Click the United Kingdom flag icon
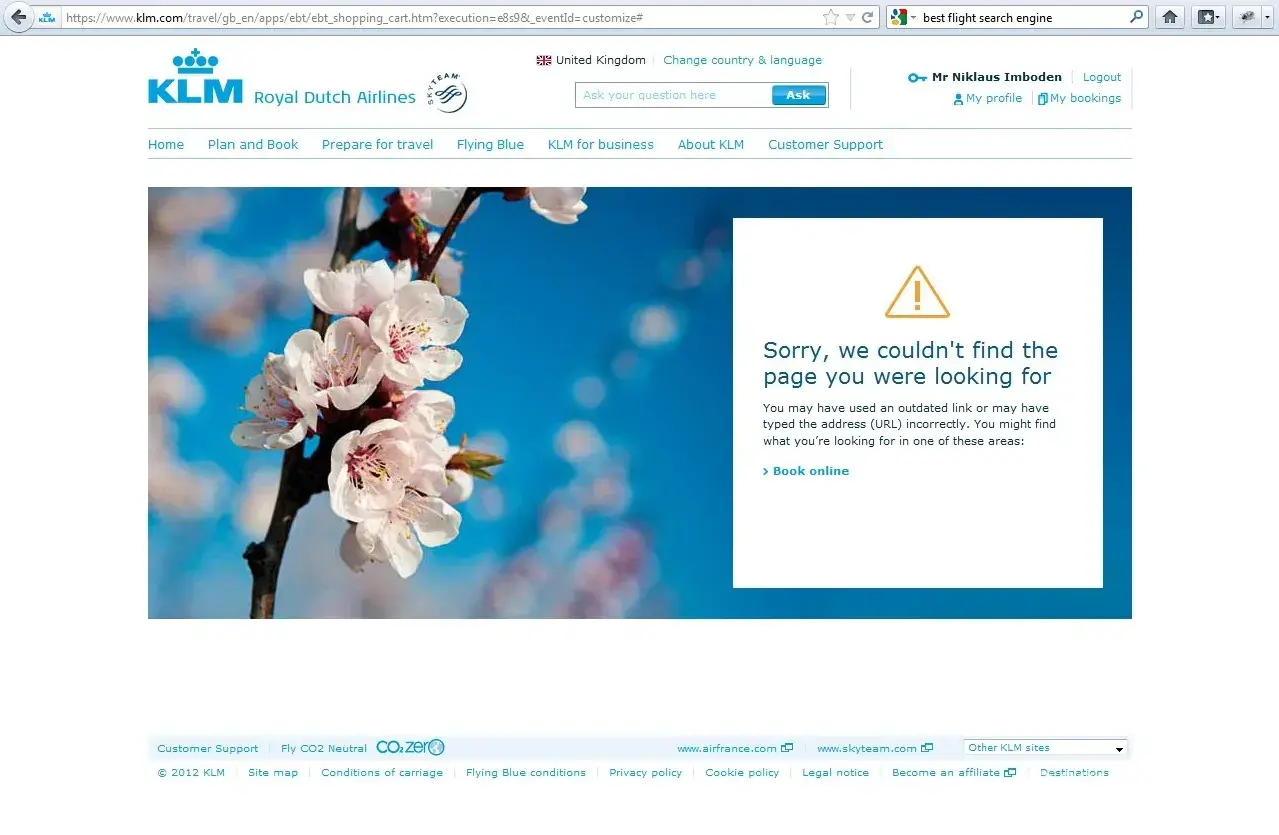 point(544,60)
